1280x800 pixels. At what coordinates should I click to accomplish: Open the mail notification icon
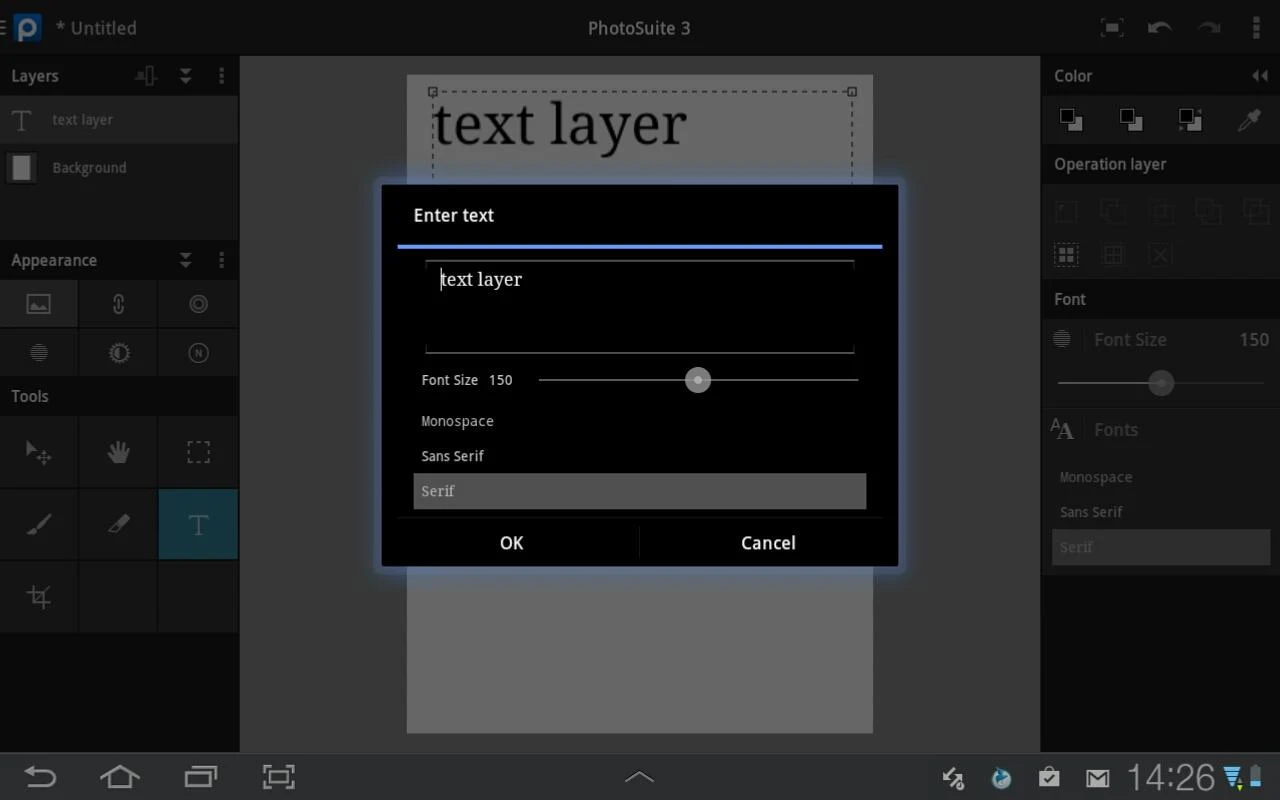(1097, 778)
